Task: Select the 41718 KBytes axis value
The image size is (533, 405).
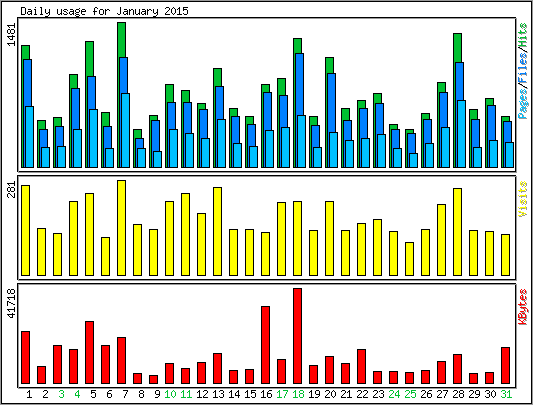Action: (x=12, y=303)
